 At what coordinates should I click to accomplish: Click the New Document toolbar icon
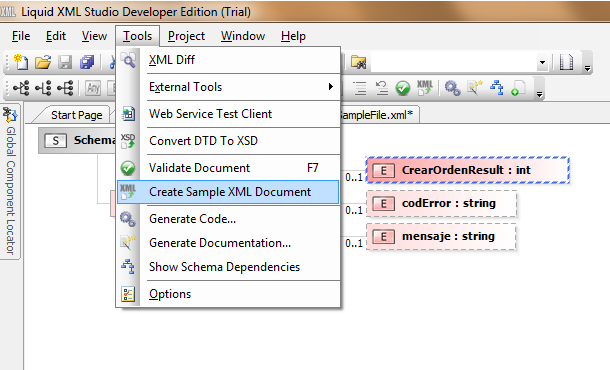click(21, 62)
